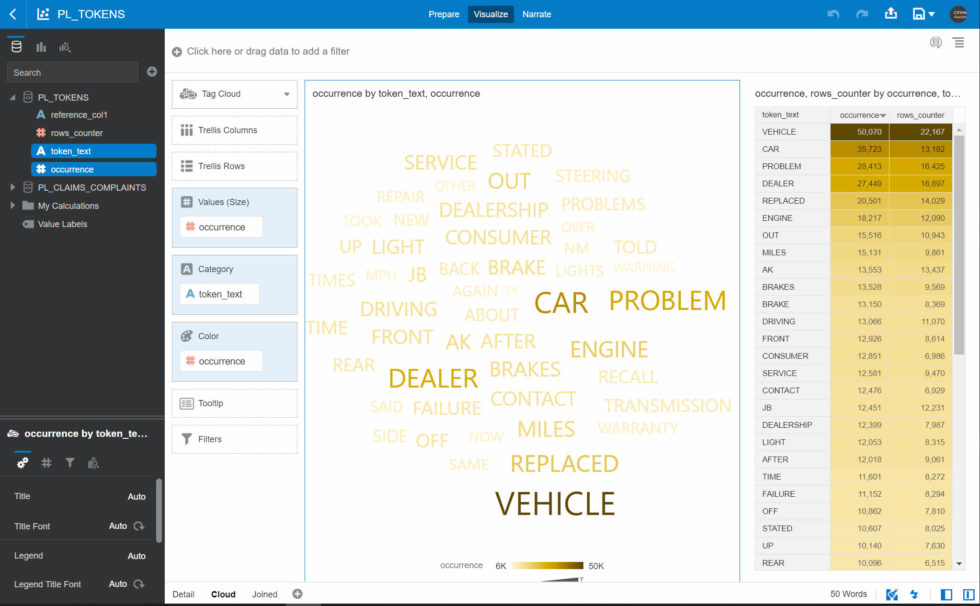Click the Search data elements field

point(72,72)
